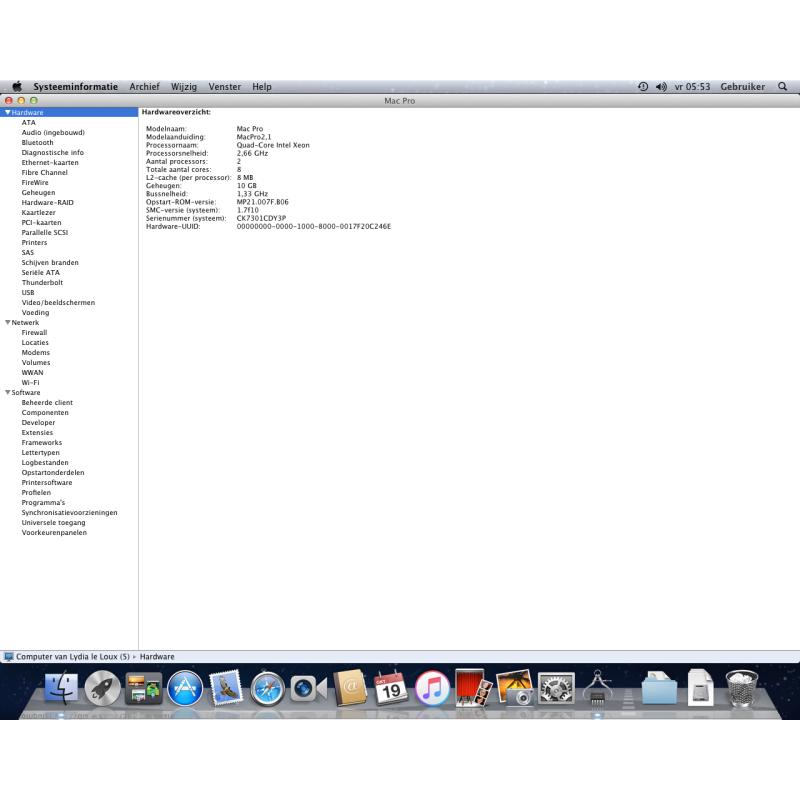Select Diagnostische info entry
This screenshot has height=800, width=800.
tap(53, 153)
